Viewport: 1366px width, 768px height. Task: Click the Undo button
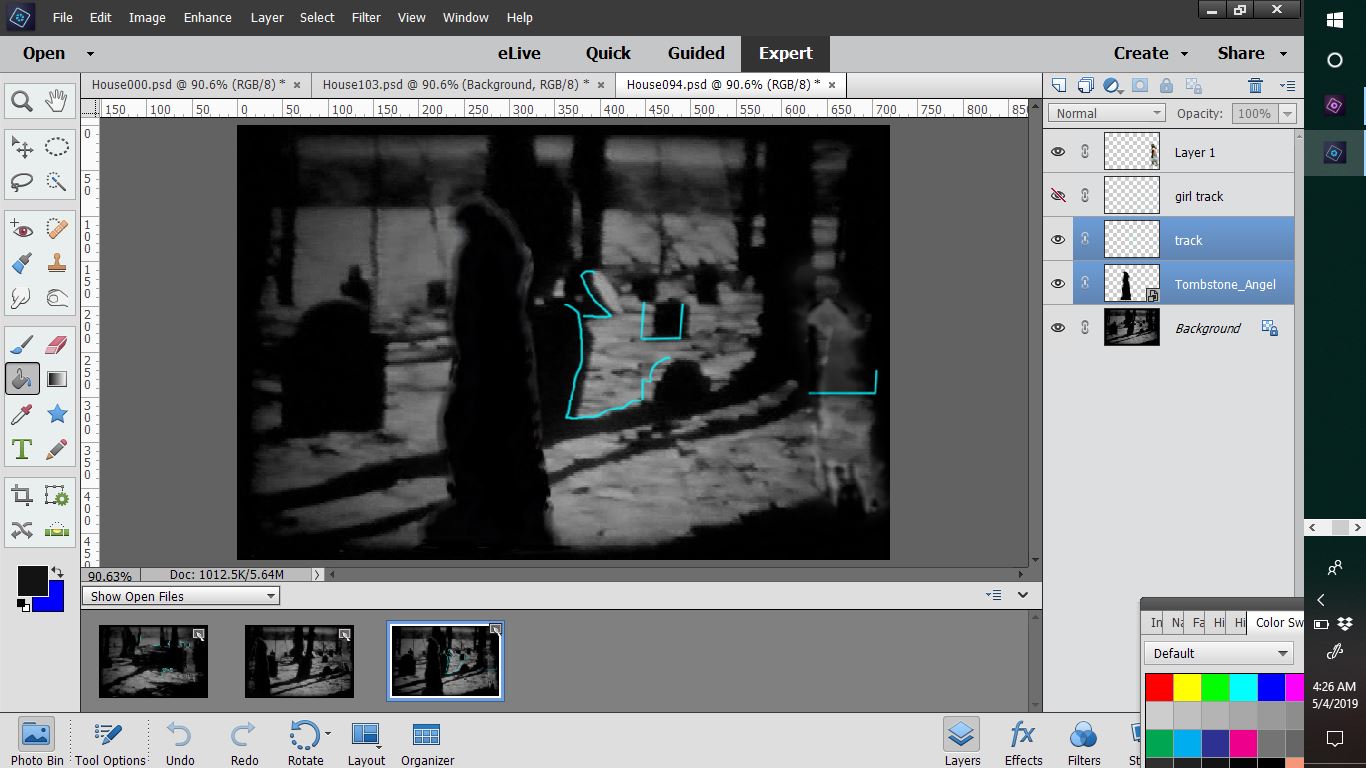tap(180, 744)
